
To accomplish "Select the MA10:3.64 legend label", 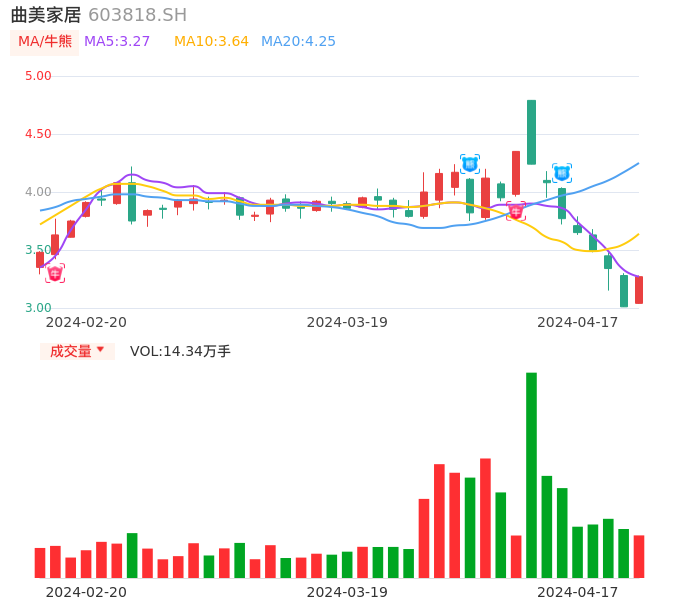I will [x=211, y=42].
